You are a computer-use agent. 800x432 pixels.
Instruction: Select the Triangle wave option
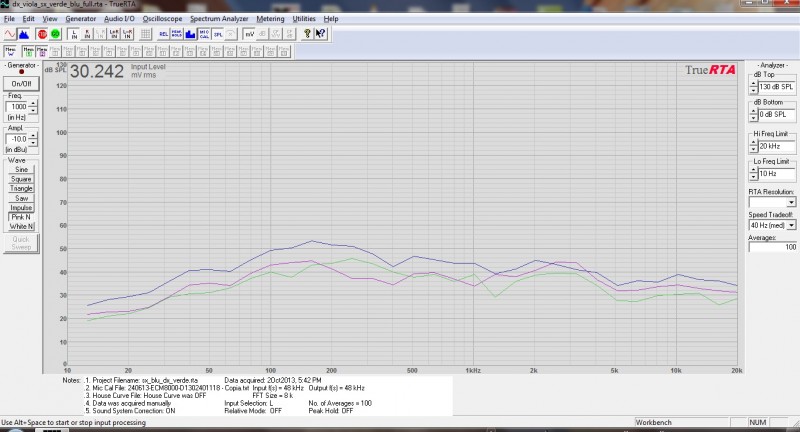(x=21, y=188)
